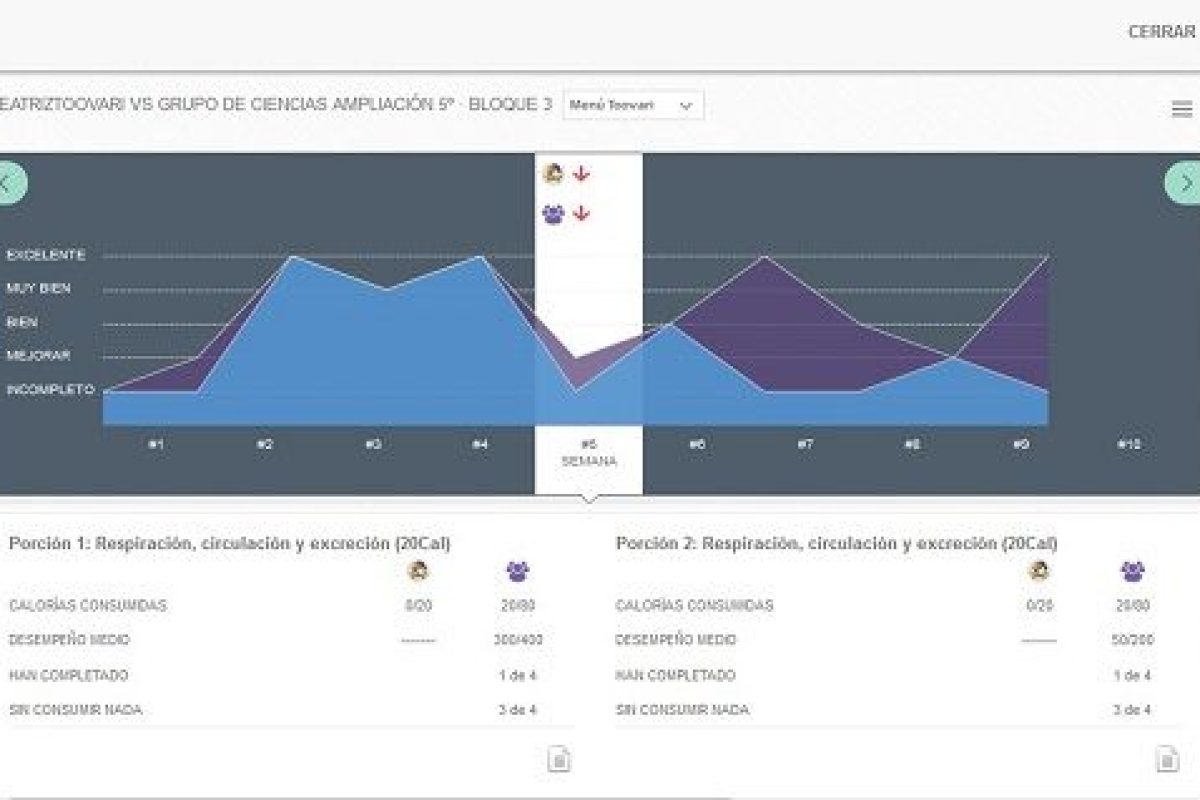
Task: Click the BIEN axis label
Action: 22,323
